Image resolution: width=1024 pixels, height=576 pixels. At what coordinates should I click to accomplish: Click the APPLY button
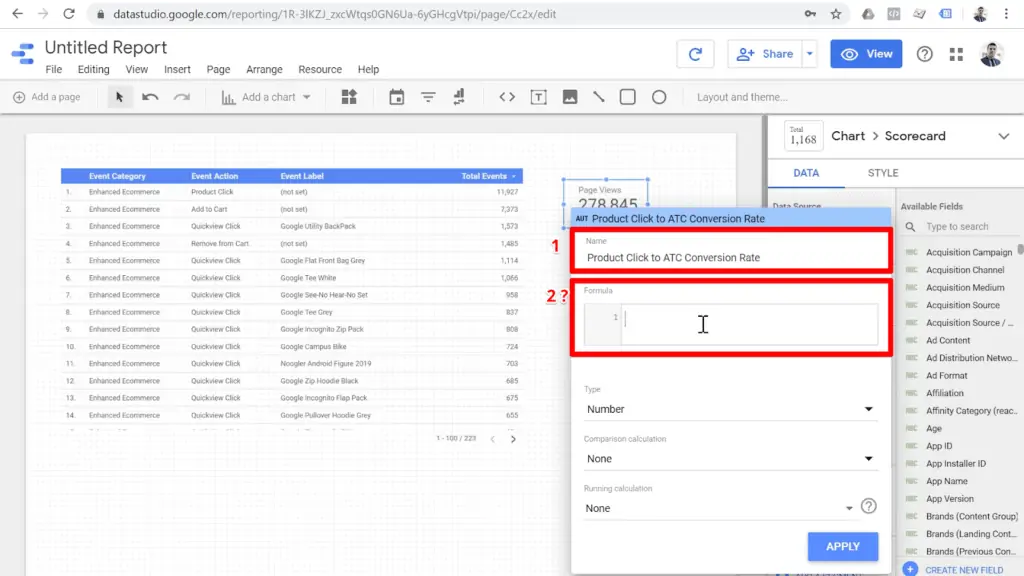(x=843, y=546)
